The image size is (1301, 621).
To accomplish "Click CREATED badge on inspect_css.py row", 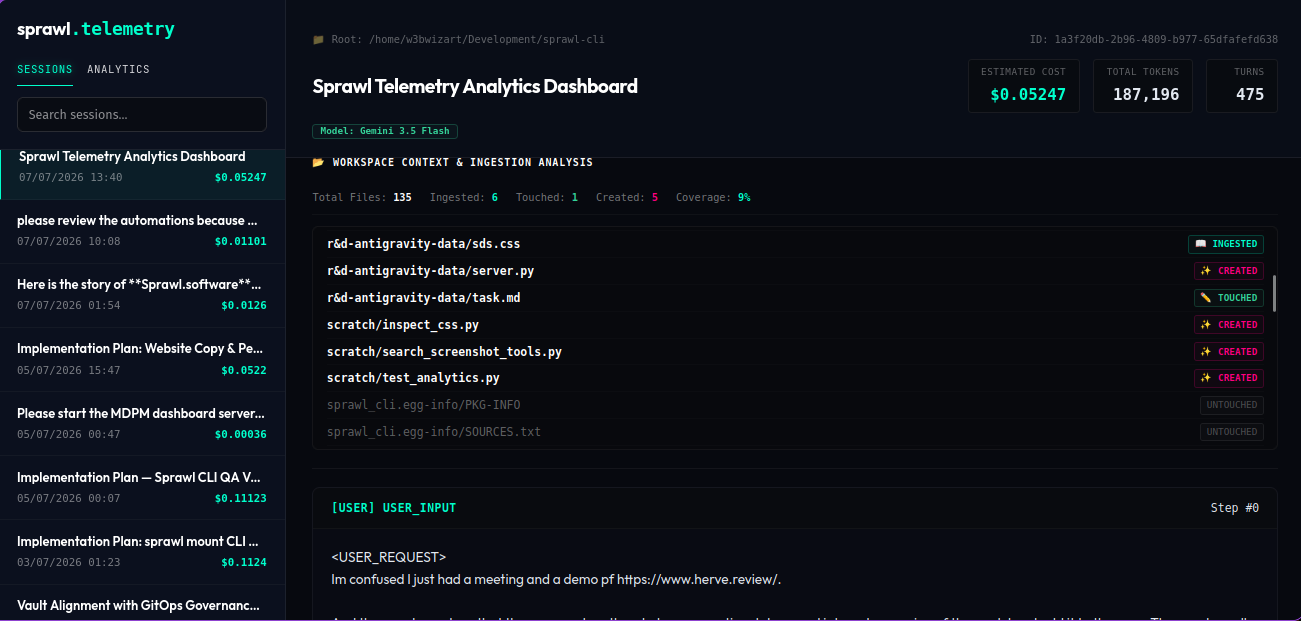I will point(1229,325).
